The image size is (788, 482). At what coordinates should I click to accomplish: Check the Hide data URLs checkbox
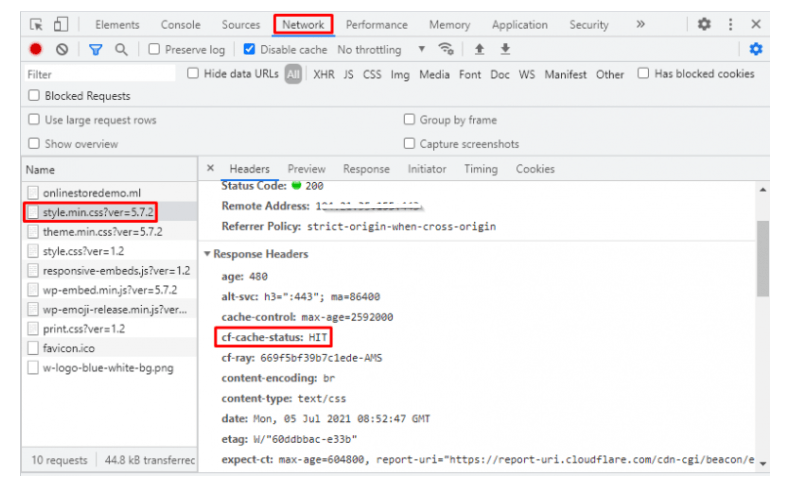(x=194, y=74)
